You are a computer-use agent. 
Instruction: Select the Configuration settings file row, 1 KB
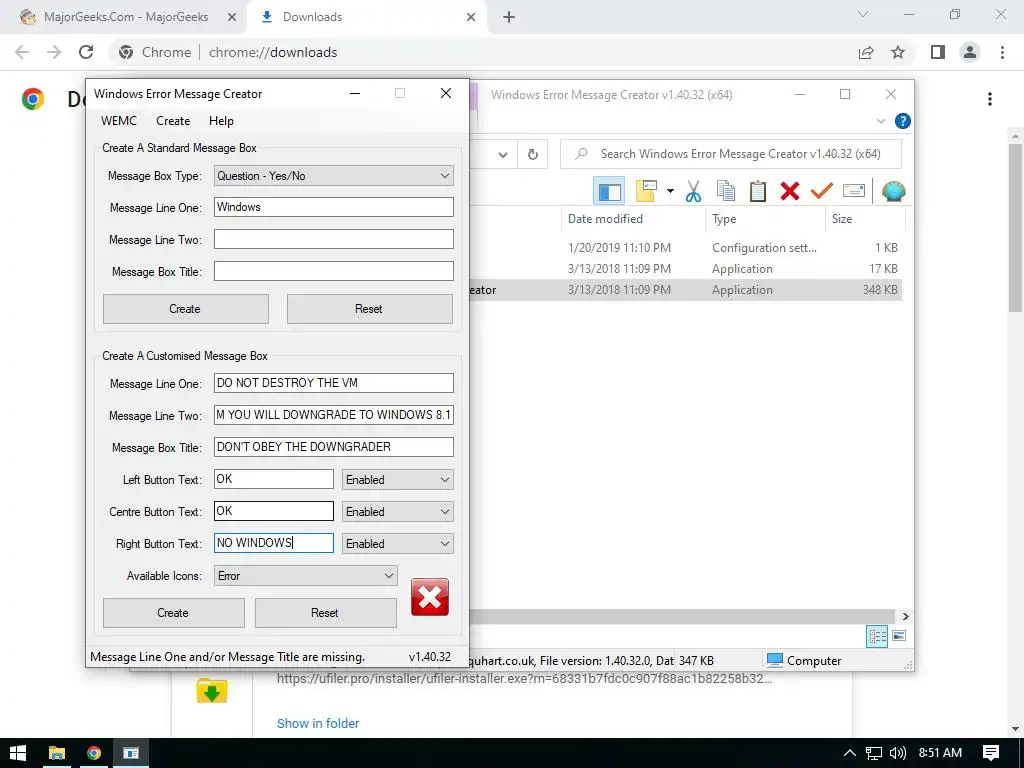(x=686, y=248)
